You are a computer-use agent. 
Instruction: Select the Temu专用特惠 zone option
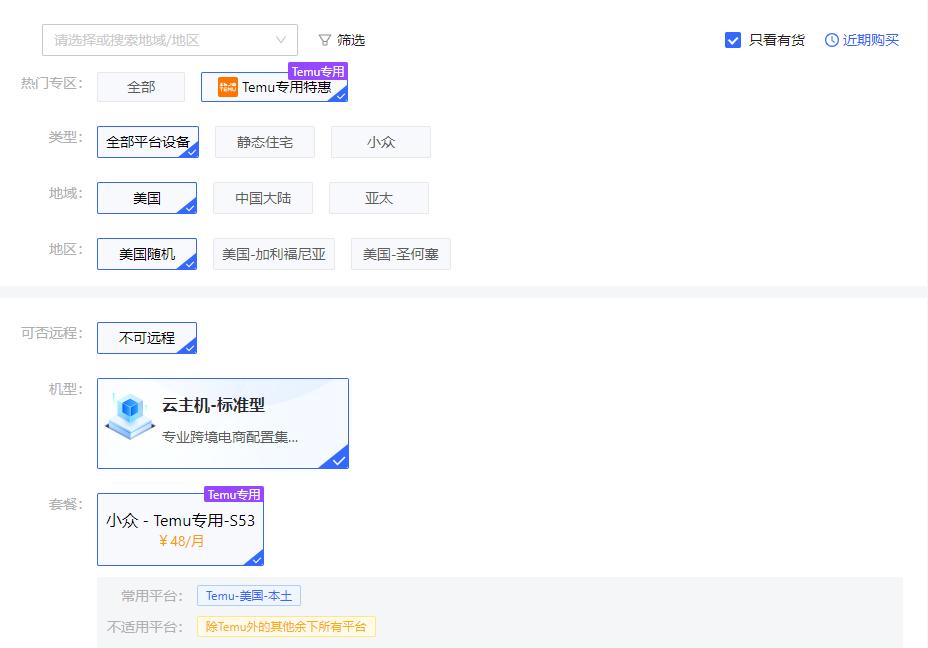274,87
